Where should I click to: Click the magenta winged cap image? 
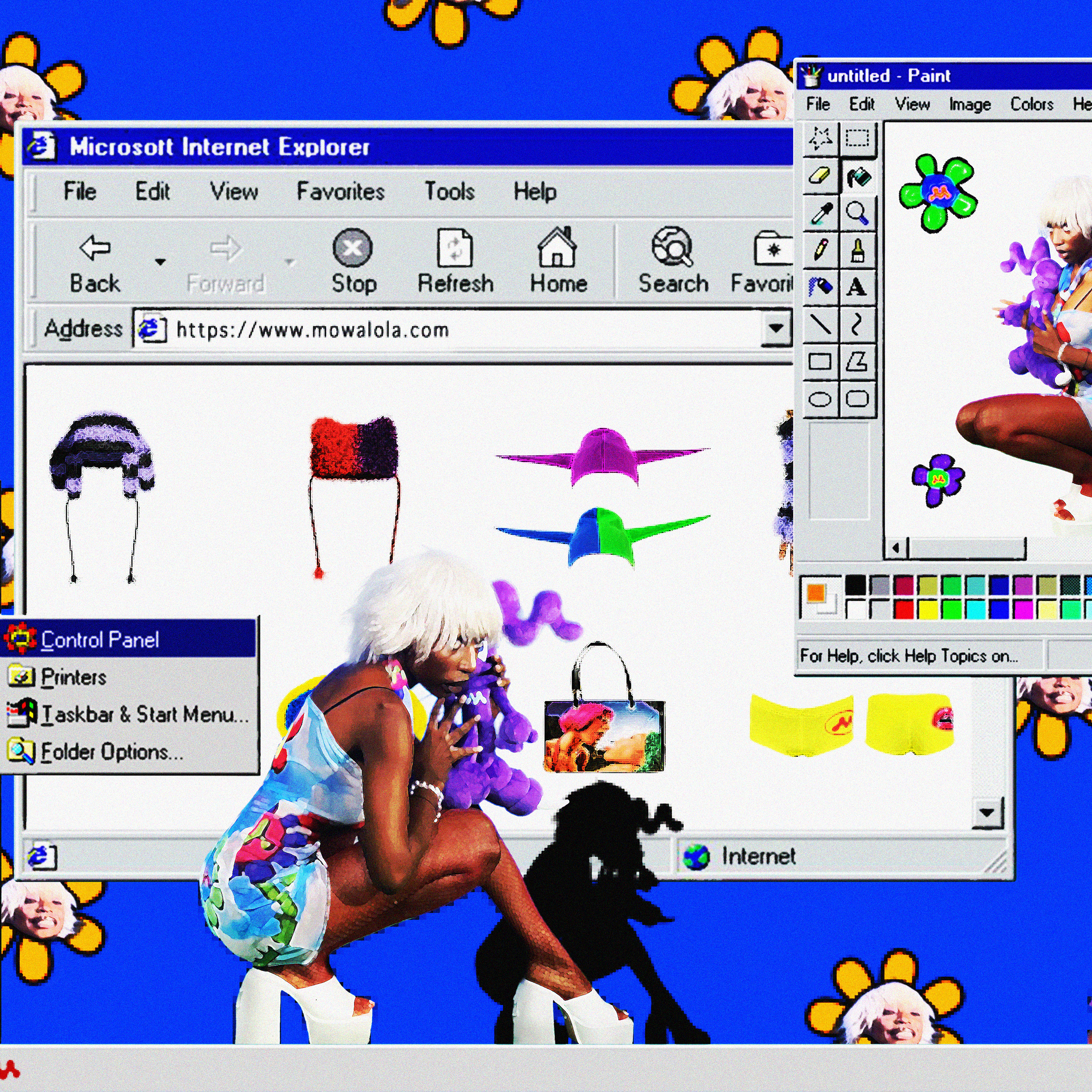point(602,457)
